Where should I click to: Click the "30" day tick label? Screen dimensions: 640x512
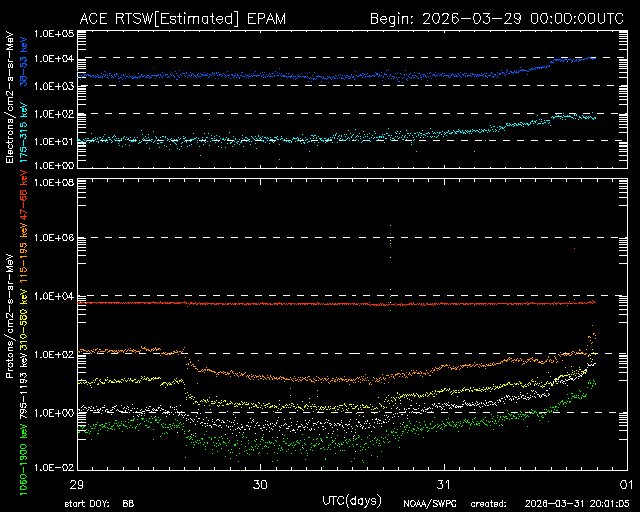(260, 485)
